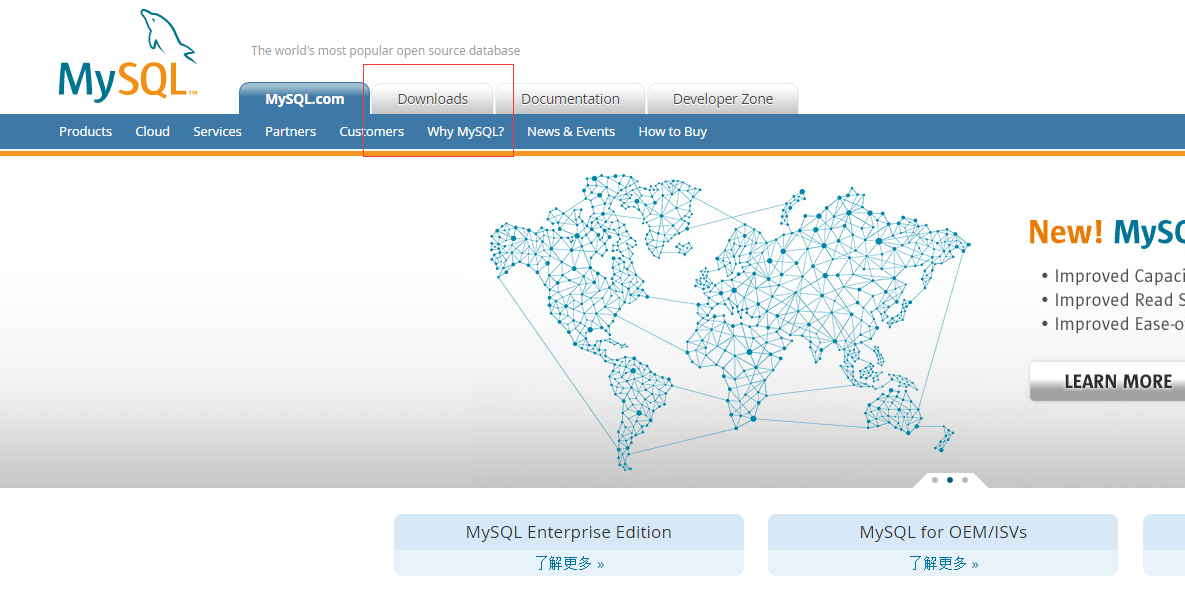Select How to Buy menu item

(x=673, y=131)
